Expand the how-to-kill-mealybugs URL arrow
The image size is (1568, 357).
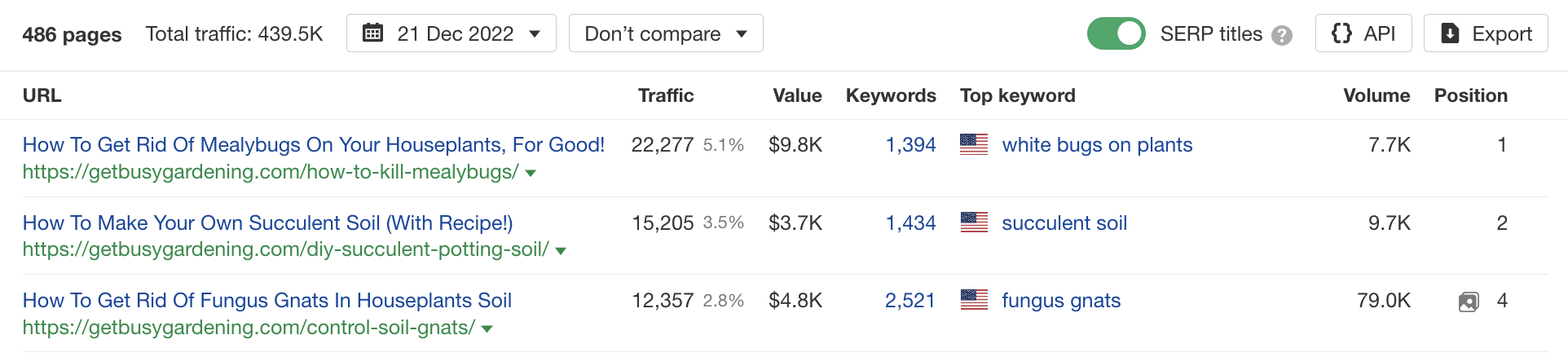[531, 173]
